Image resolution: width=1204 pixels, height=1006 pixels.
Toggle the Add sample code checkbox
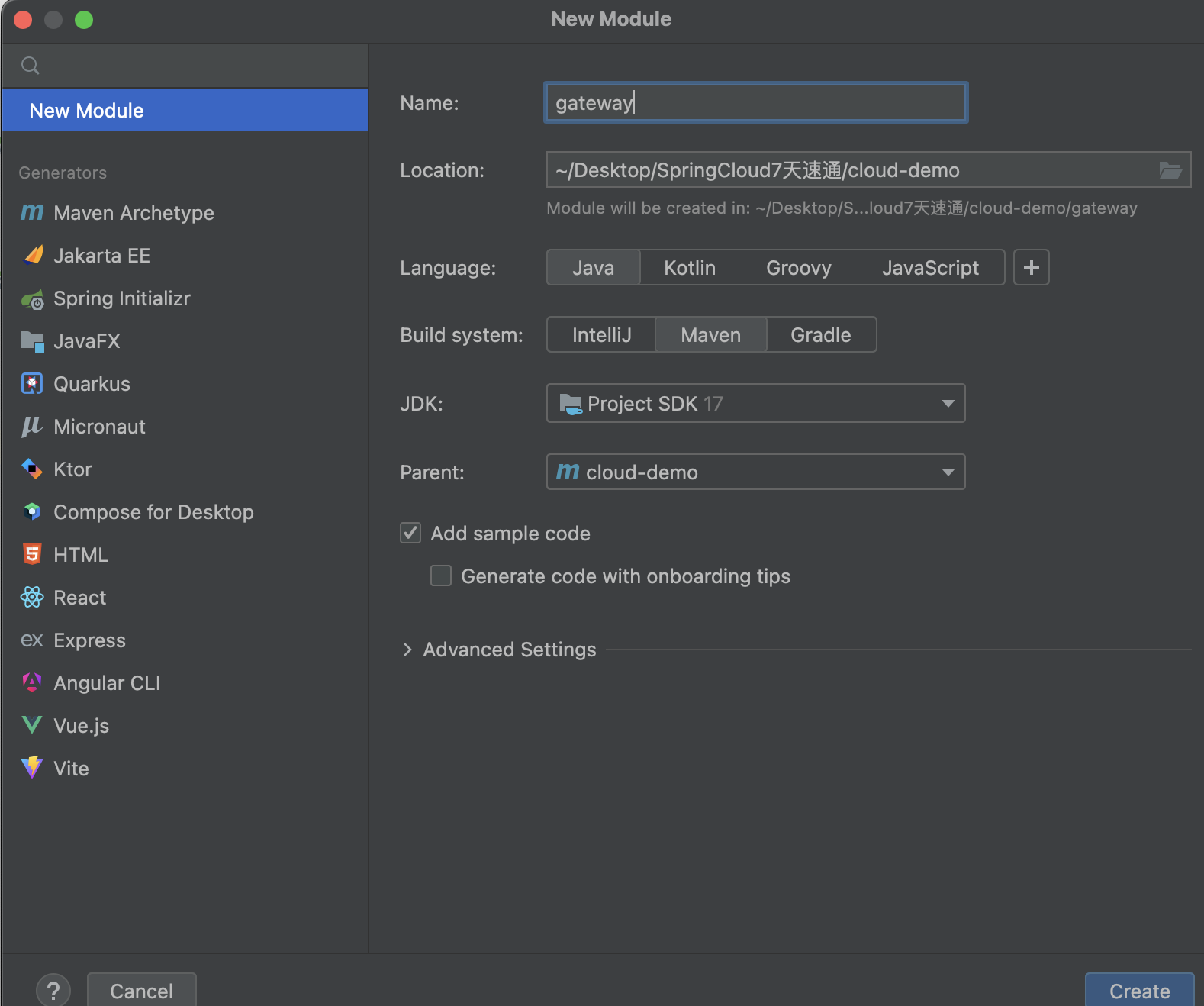410,533
